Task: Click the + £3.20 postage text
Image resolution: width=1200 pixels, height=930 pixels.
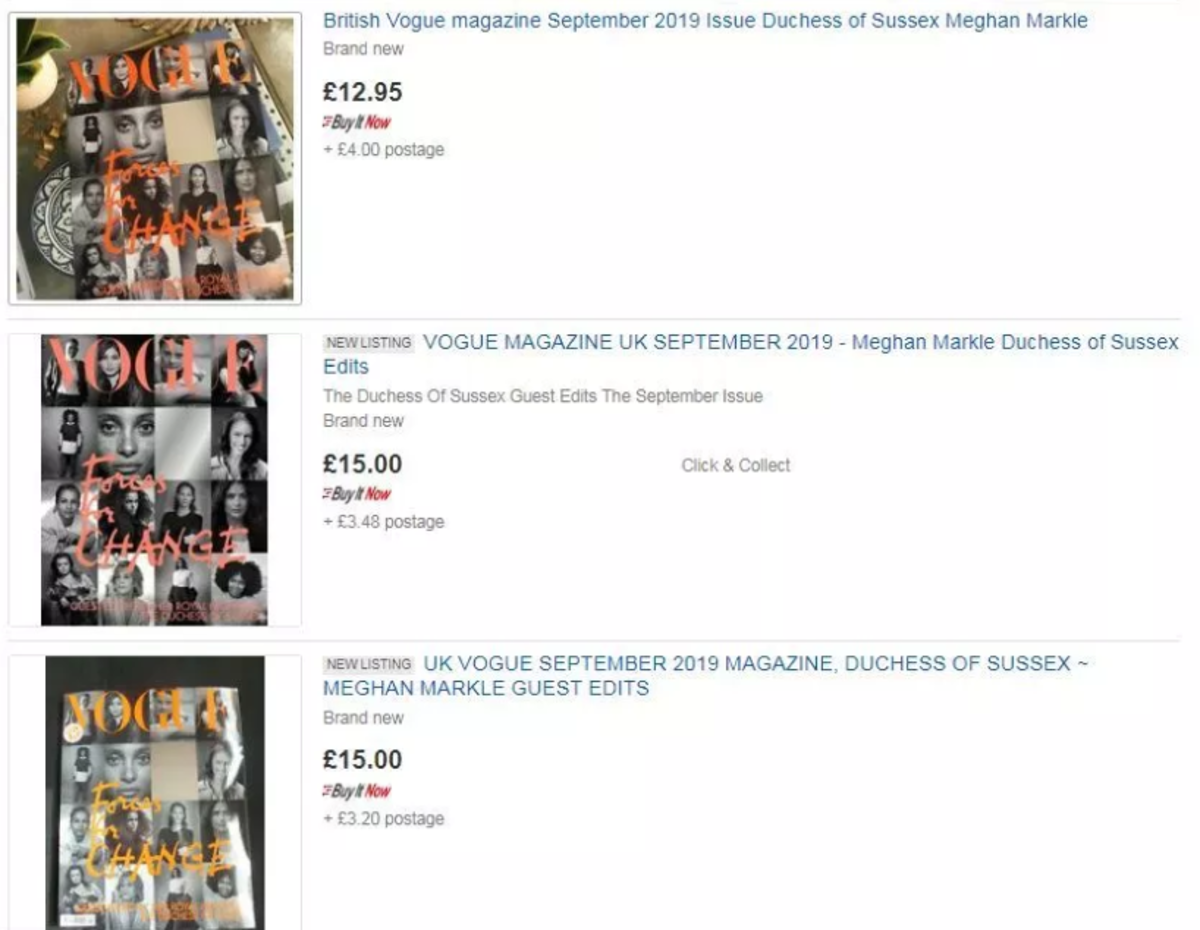Action: [383, 819]
